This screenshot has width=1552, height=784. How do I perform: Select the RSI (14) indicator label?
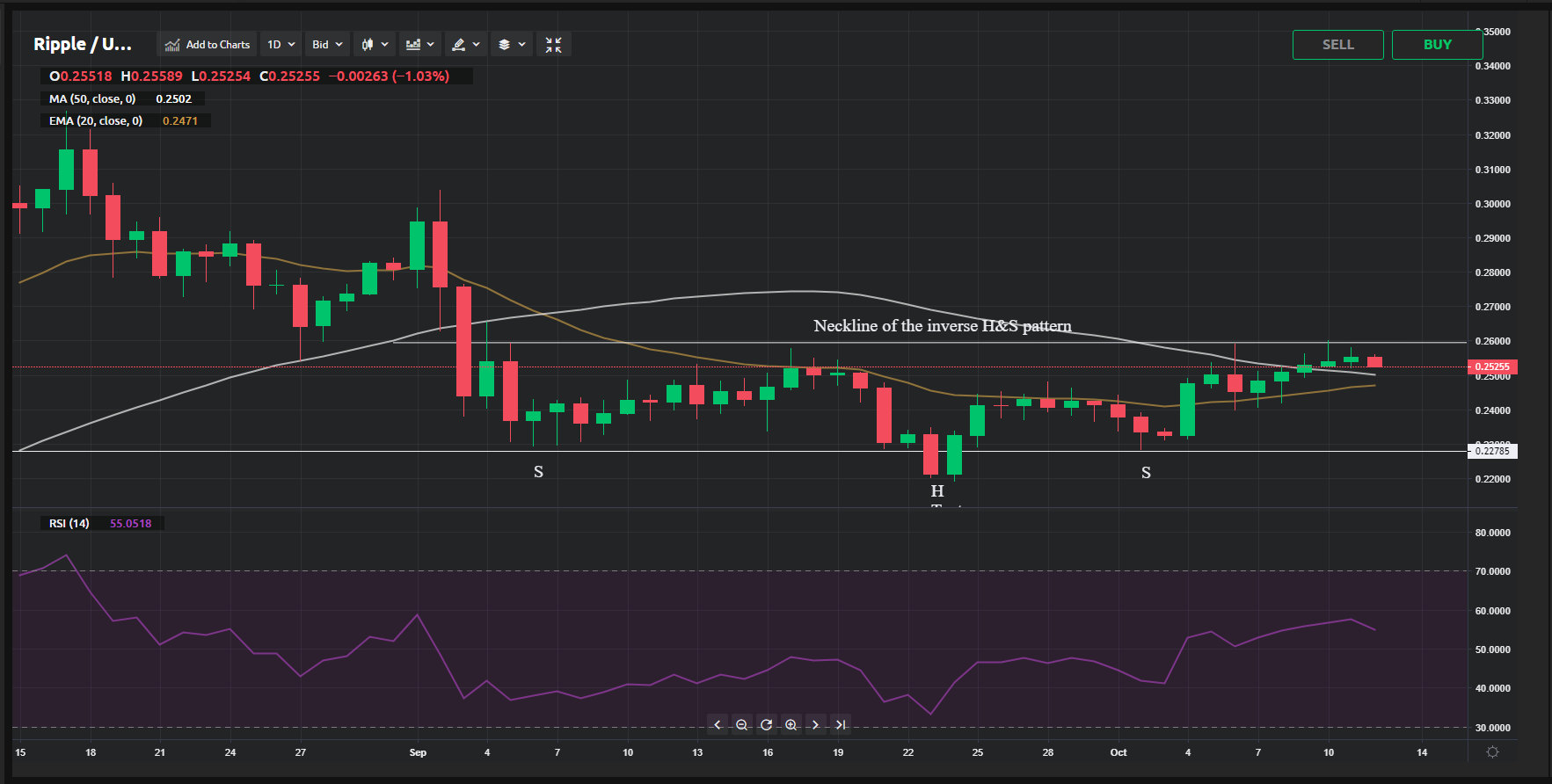[69, 524]
